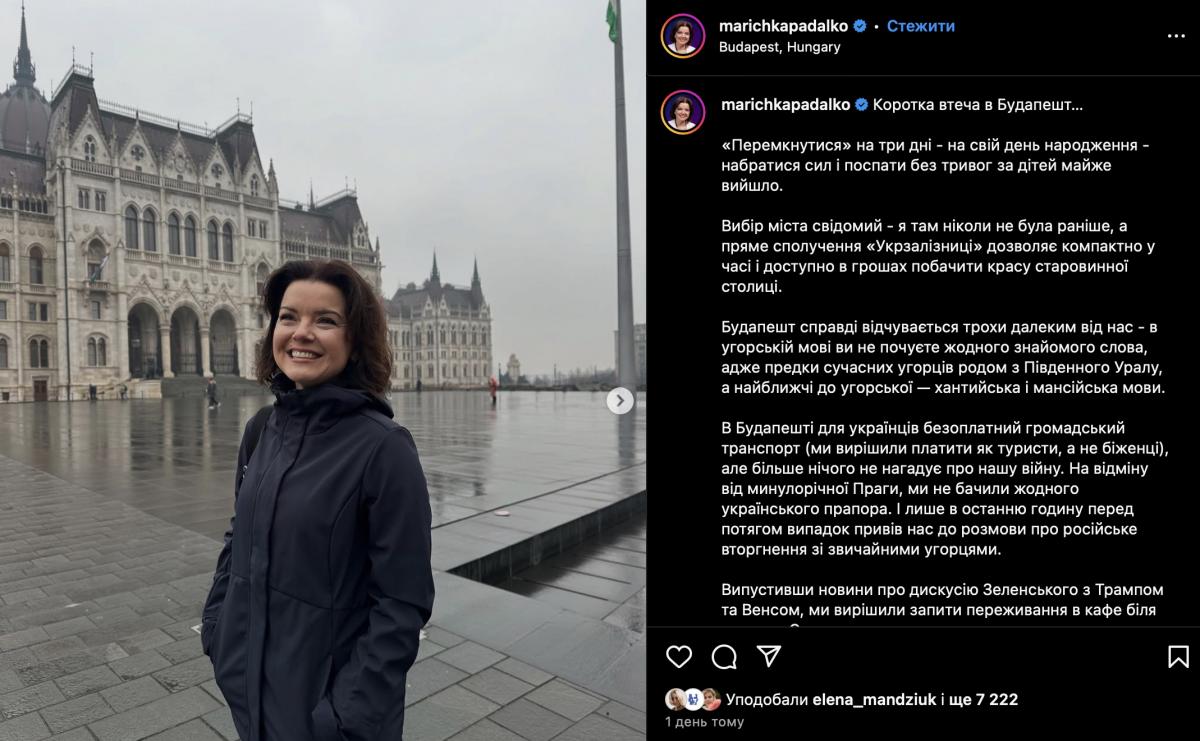Open the three-dot more options menu
Viewport: 1200px width, 741px height.
click(x=1176, y=36)
